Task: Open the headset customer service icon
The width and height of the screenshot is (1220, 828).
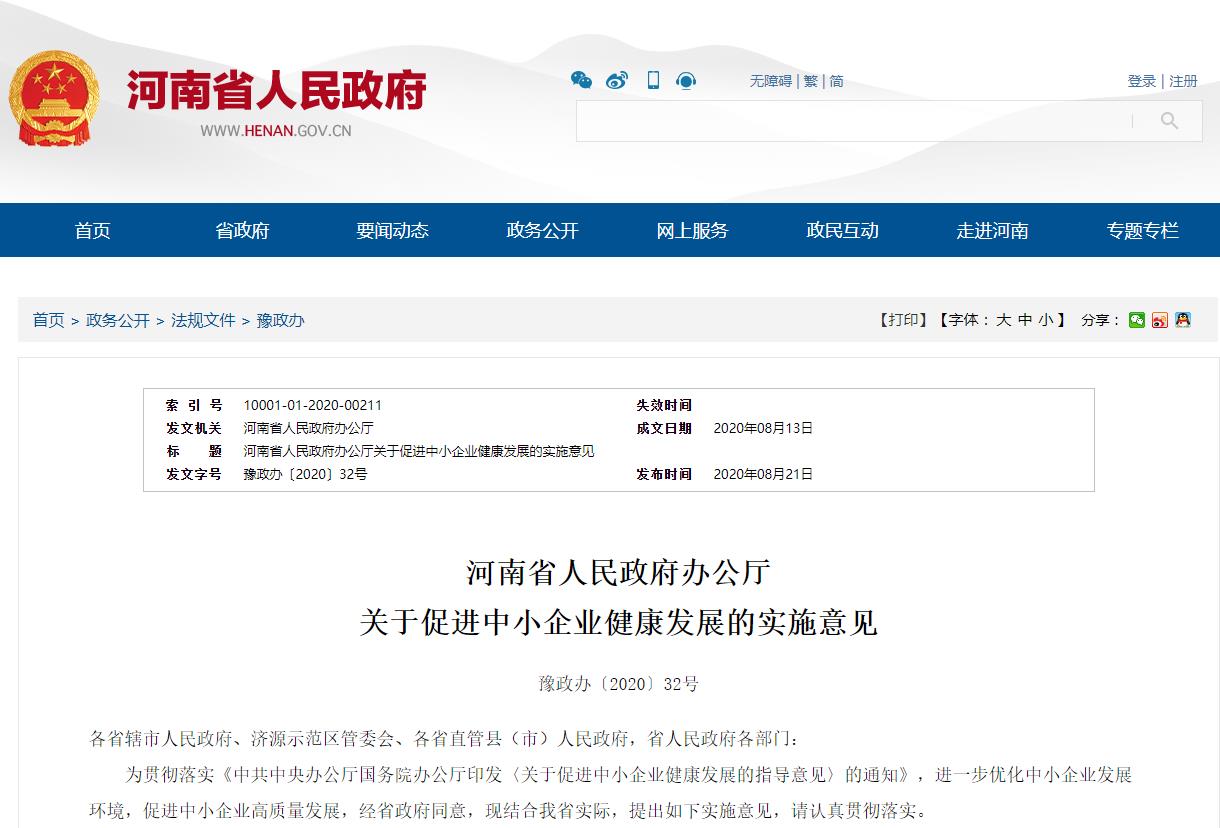Action: [686, 80]
